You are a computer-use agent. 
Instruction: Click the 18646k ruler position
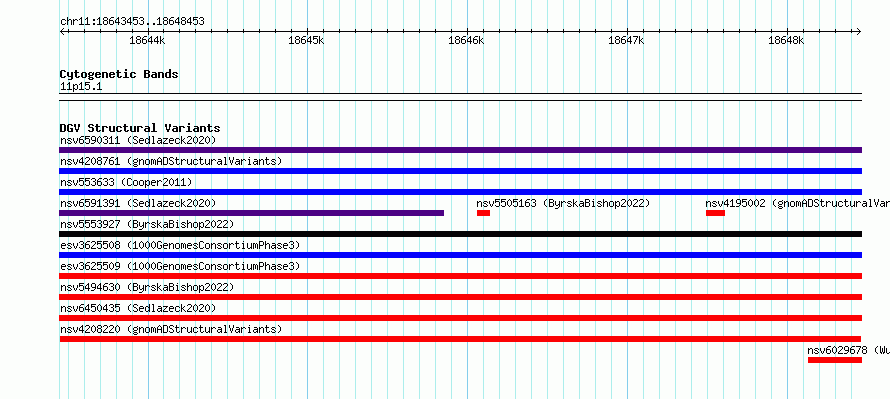click(467, 40)
